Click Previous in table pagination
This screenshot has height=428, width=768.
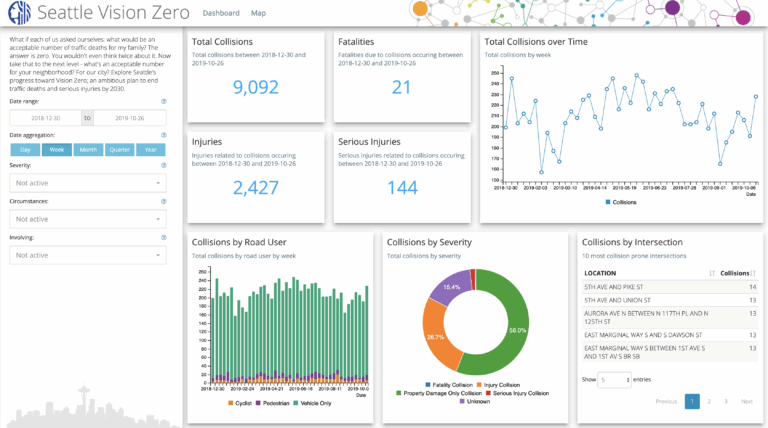tap(666, 402)
